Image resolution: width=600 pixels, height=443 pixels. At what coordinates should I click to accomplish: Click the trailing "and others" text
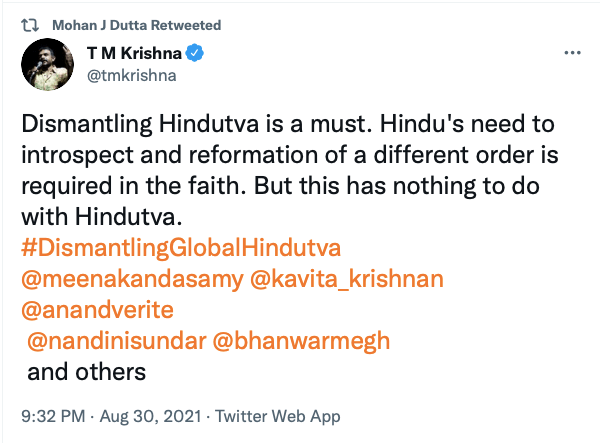click(86, 372)
